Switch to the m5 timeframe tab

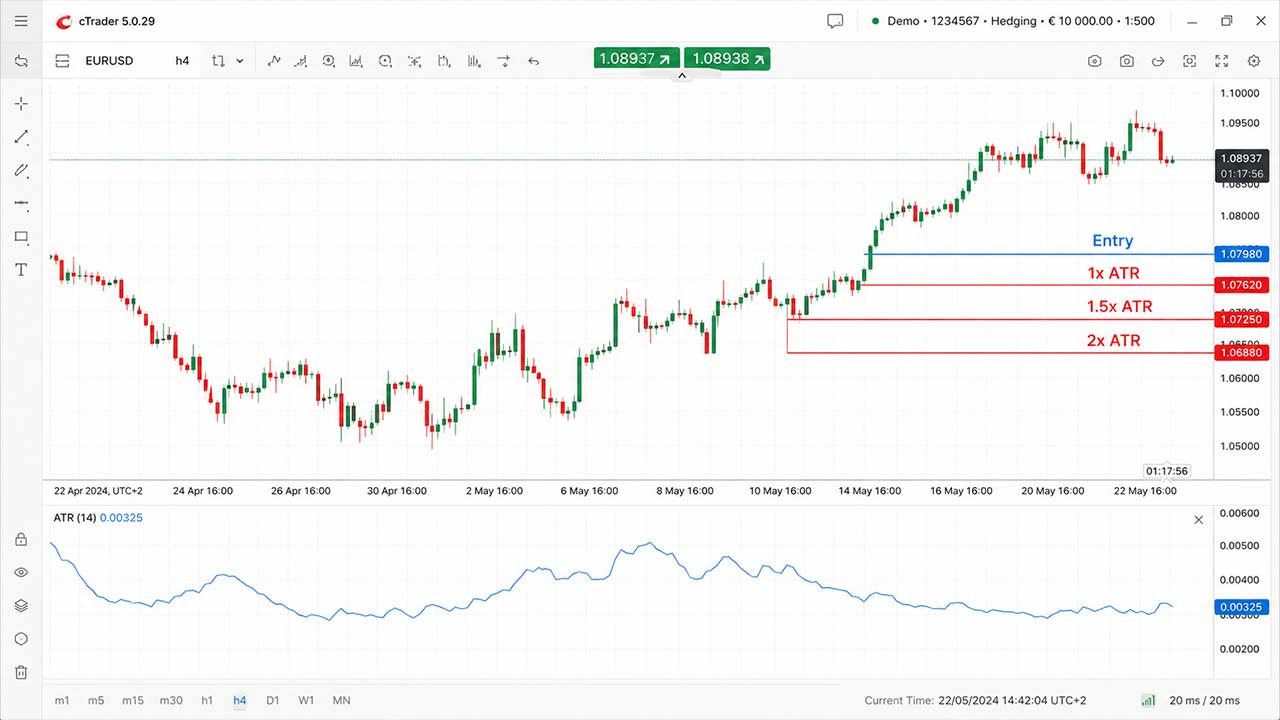tap(95, 701)
